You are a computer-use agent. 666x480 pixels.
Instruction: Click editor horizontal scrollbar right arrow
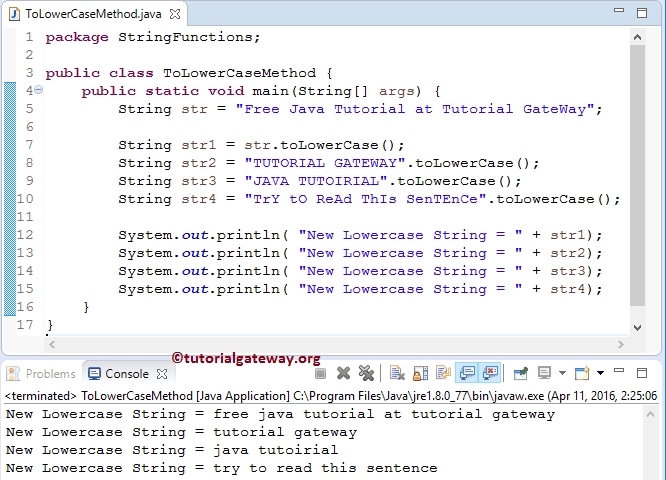point(621,344)
